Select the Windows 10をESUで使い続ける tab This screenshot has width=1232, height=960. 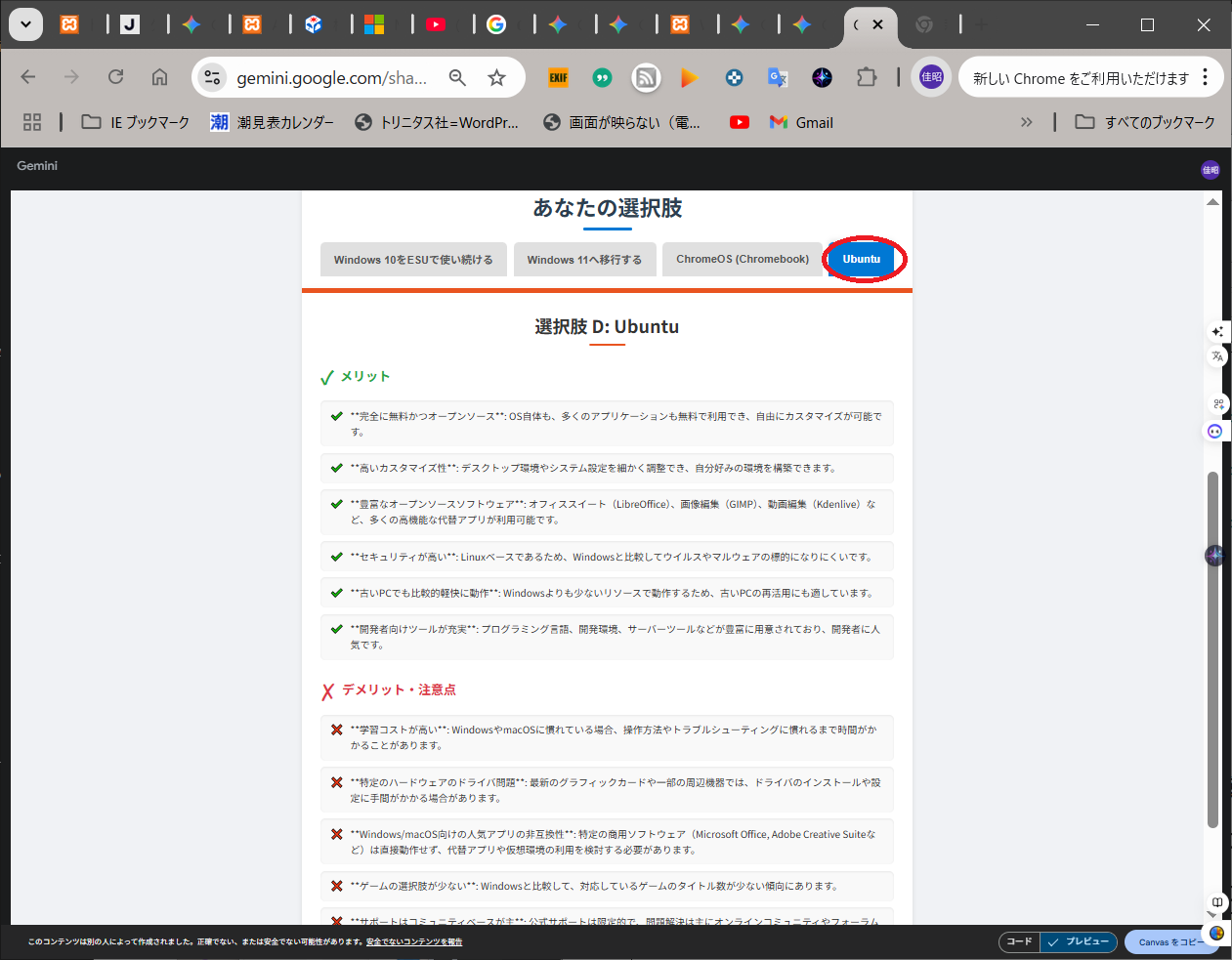tap(413, 260)
